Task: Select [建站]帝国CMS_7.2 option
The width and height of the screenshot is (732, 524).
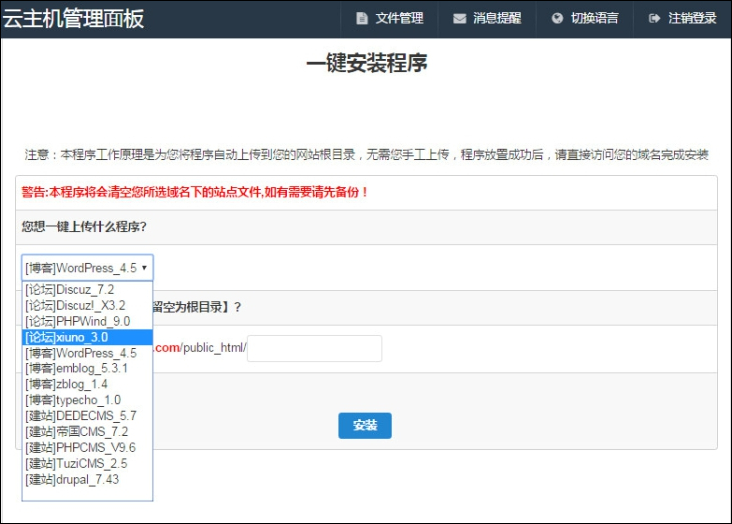Action: click(87, 432)
